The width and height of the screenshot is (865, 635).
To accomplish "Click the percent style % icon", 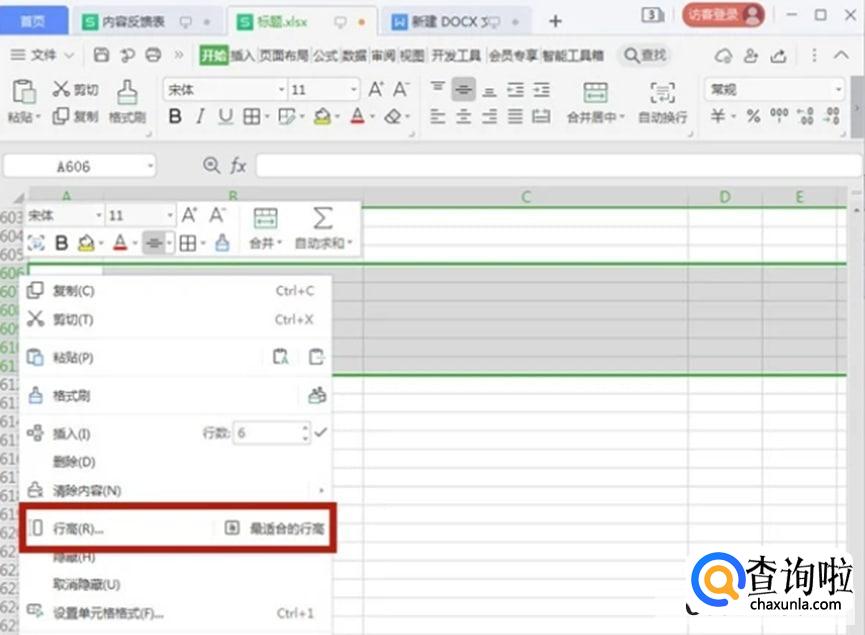I will 753,118.
